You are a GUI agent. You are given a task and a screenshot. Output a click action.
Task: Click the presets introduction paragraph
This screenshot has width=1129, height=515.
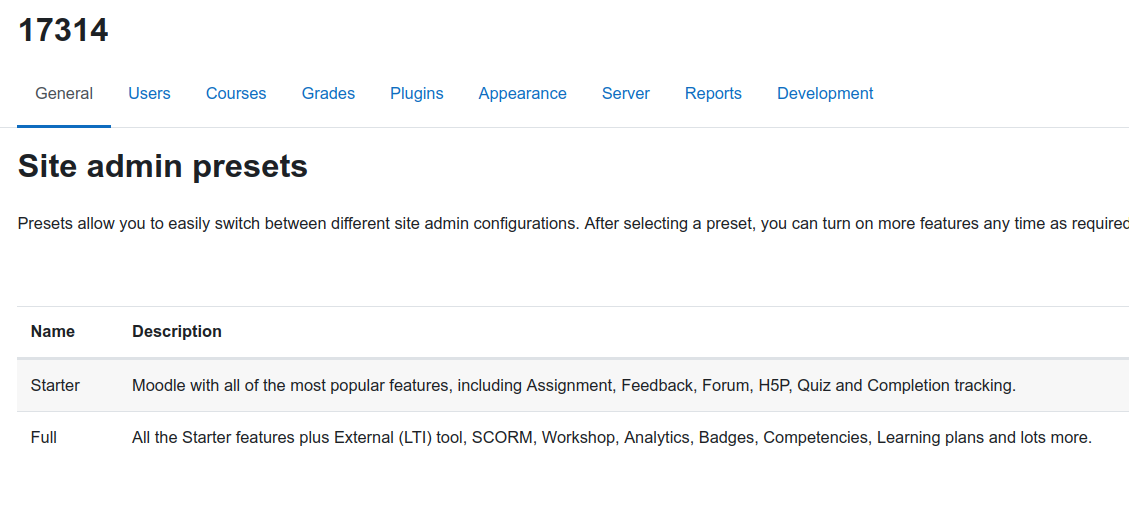(573, 223)
